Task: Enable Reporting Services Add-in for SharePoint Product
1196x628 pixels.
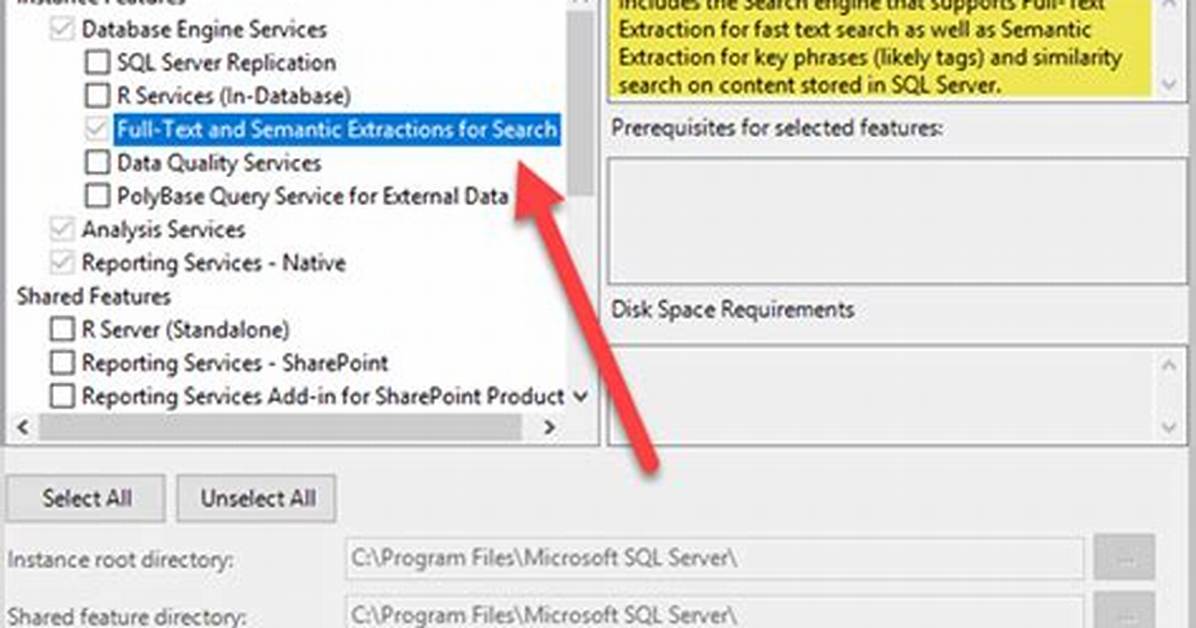Action: tap(62, 396)
